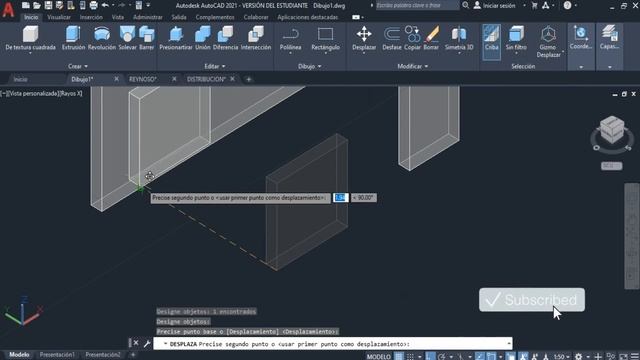Toggle snap mode in status bar
The height and width of the screenshot is (360, 640).
pos(410,356)
